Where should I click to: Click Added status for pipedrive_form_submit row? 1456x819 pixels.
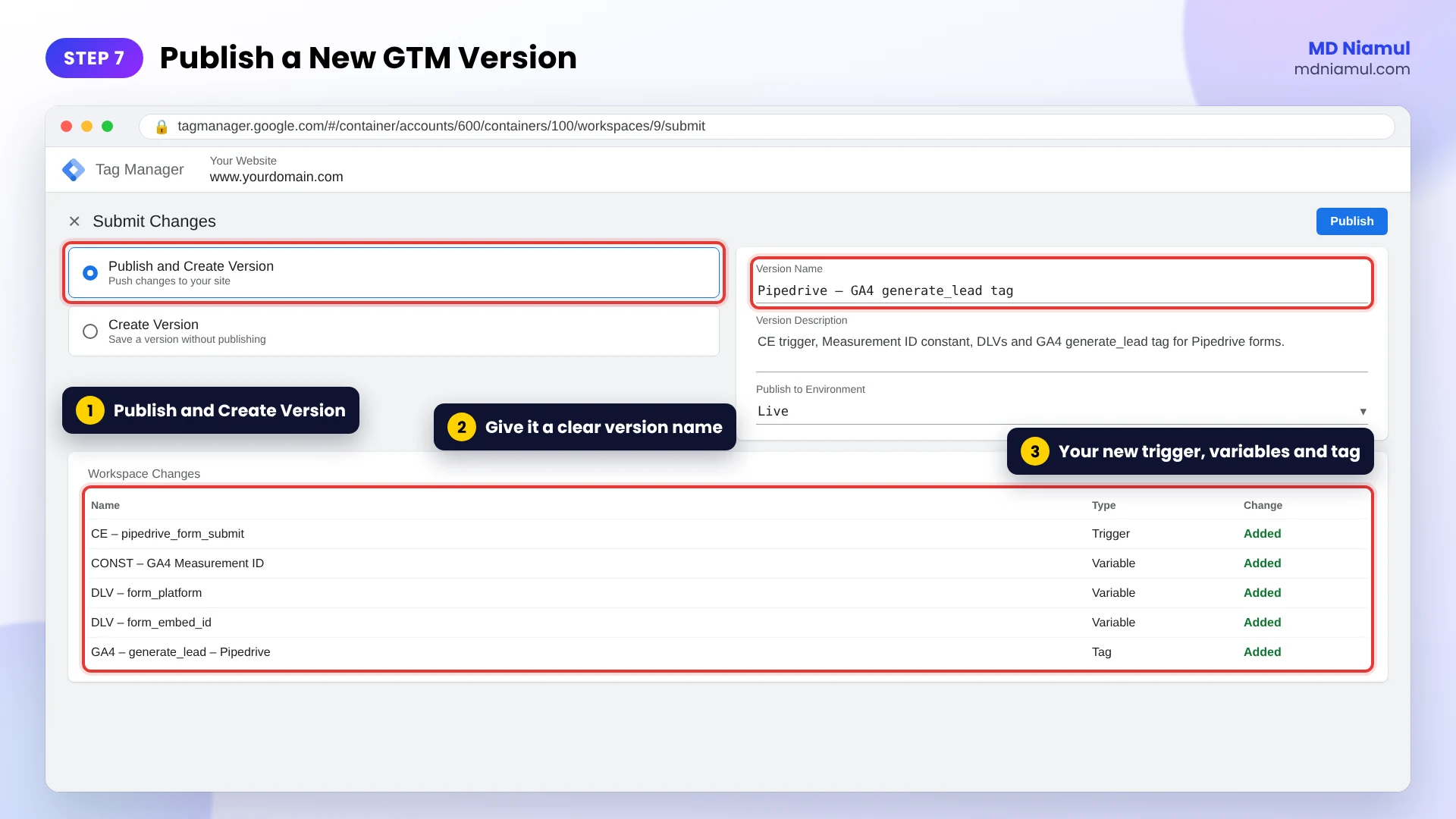(x=1263, y=534)
